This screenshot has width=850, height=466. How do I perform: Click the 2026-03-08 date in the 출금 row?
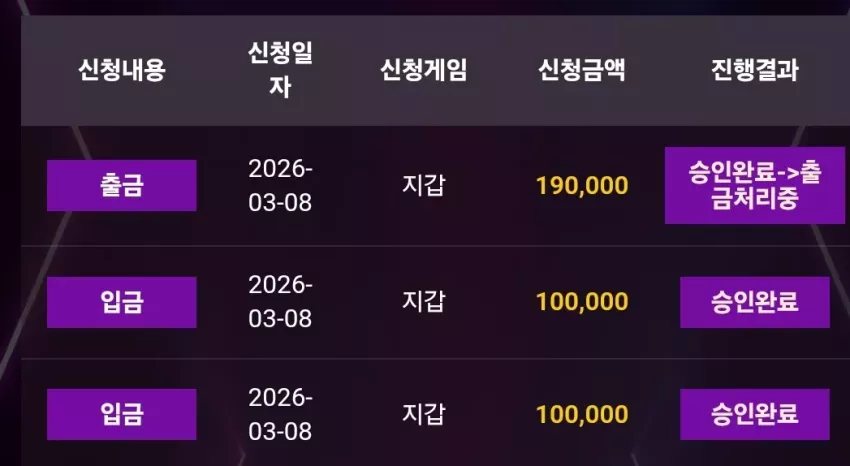(x=280, y=185)
